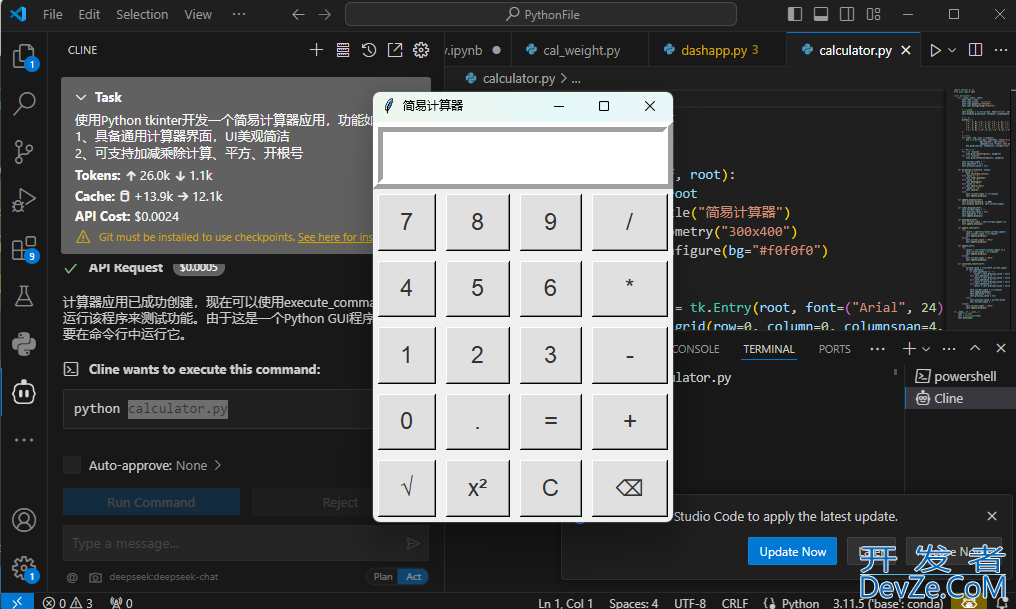Open hidden title bar menus ellipsis

click(x=239, y=14)
